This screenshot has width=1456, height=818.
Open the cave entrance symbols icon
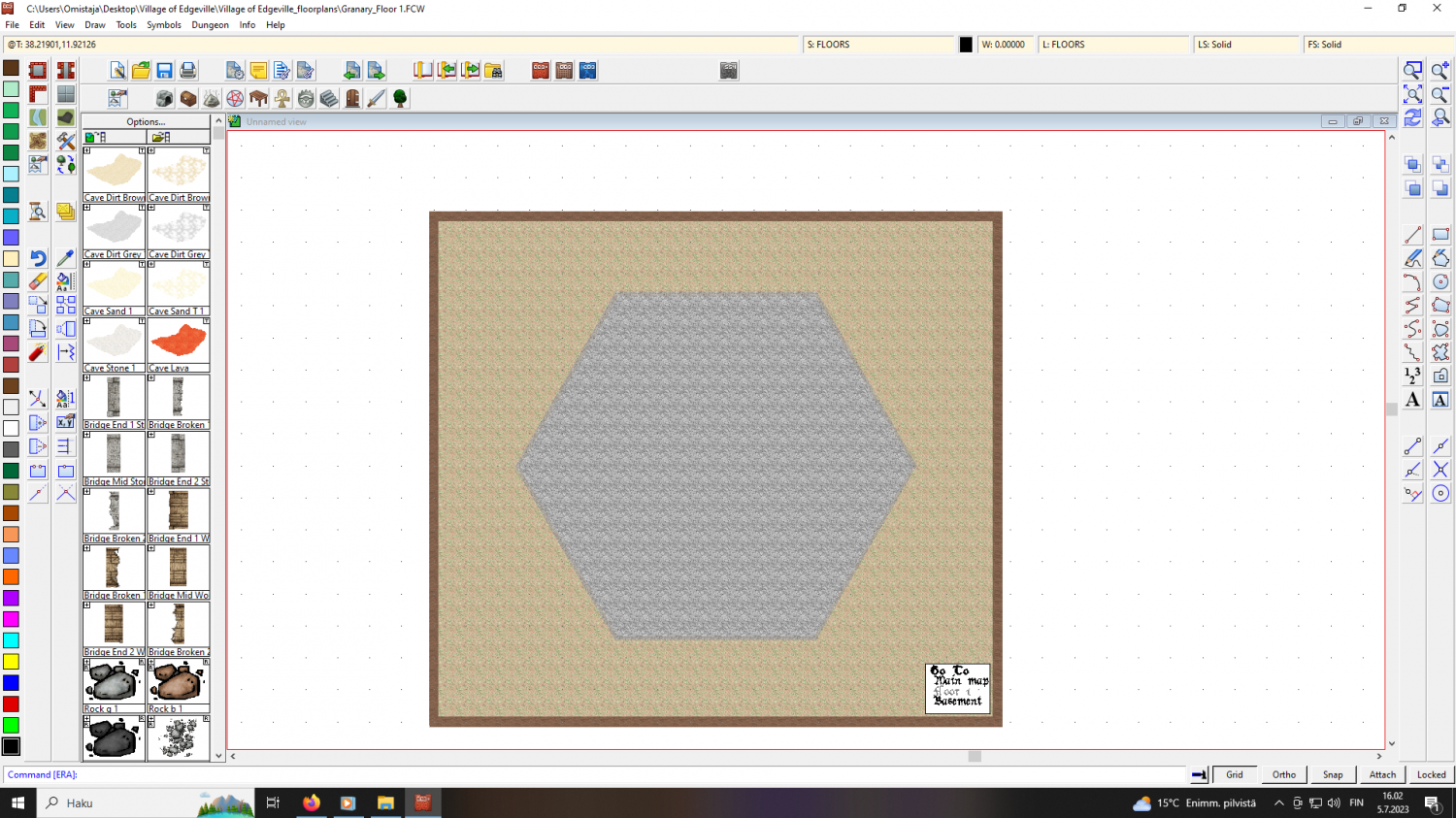click(x=165, y=99)
